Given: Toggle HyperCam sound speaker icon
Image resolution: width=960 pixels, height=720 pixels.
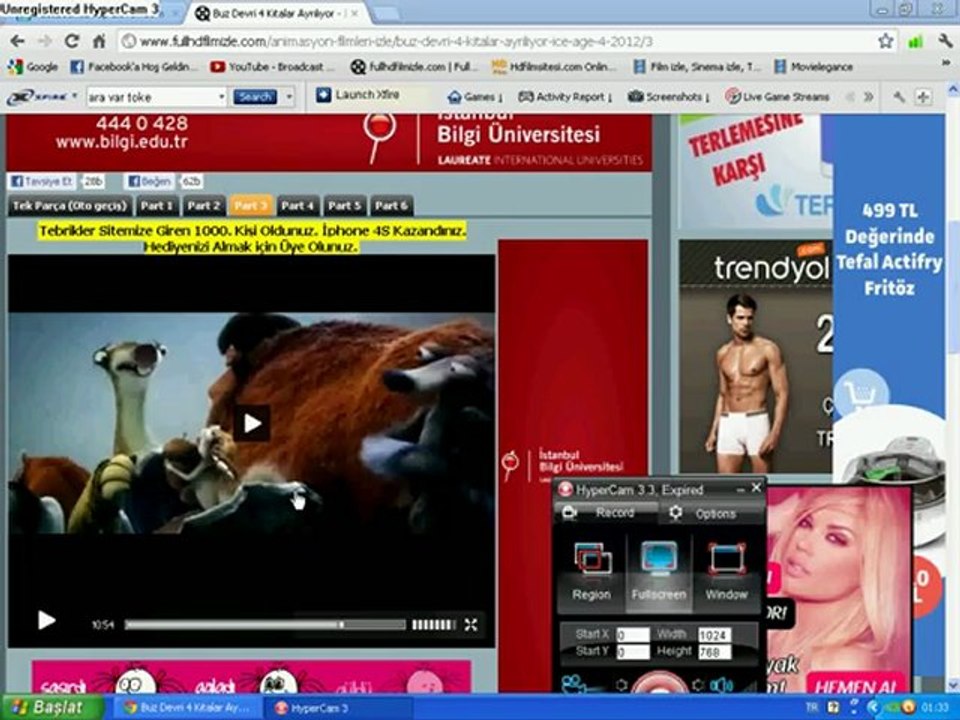Looking at the screenshot, I should [x=721, y=685].
